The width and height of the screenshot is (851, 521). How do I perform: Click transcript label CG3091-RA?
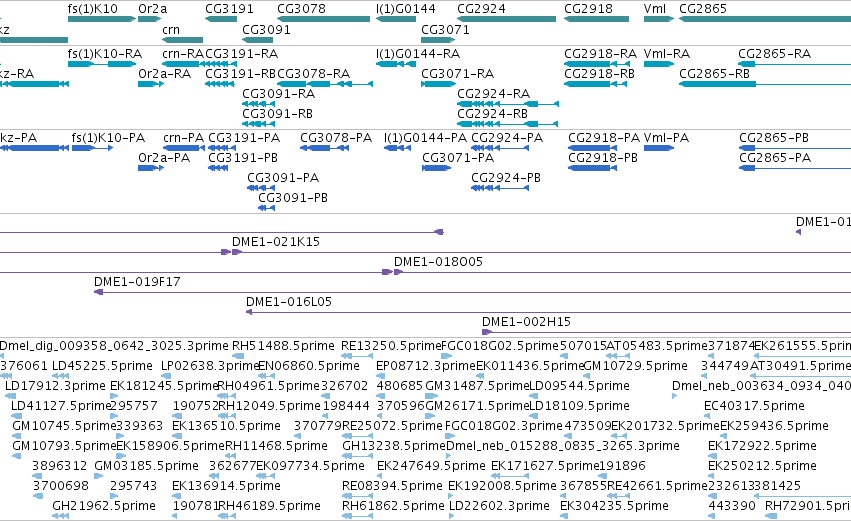tap(278, 94)
